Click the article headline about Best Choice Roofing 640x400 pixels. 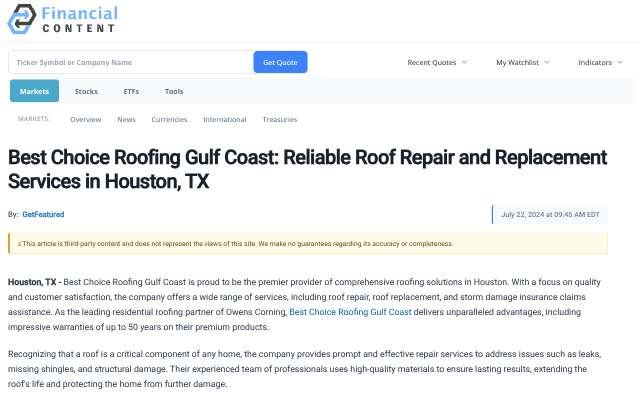click(307, 169)
